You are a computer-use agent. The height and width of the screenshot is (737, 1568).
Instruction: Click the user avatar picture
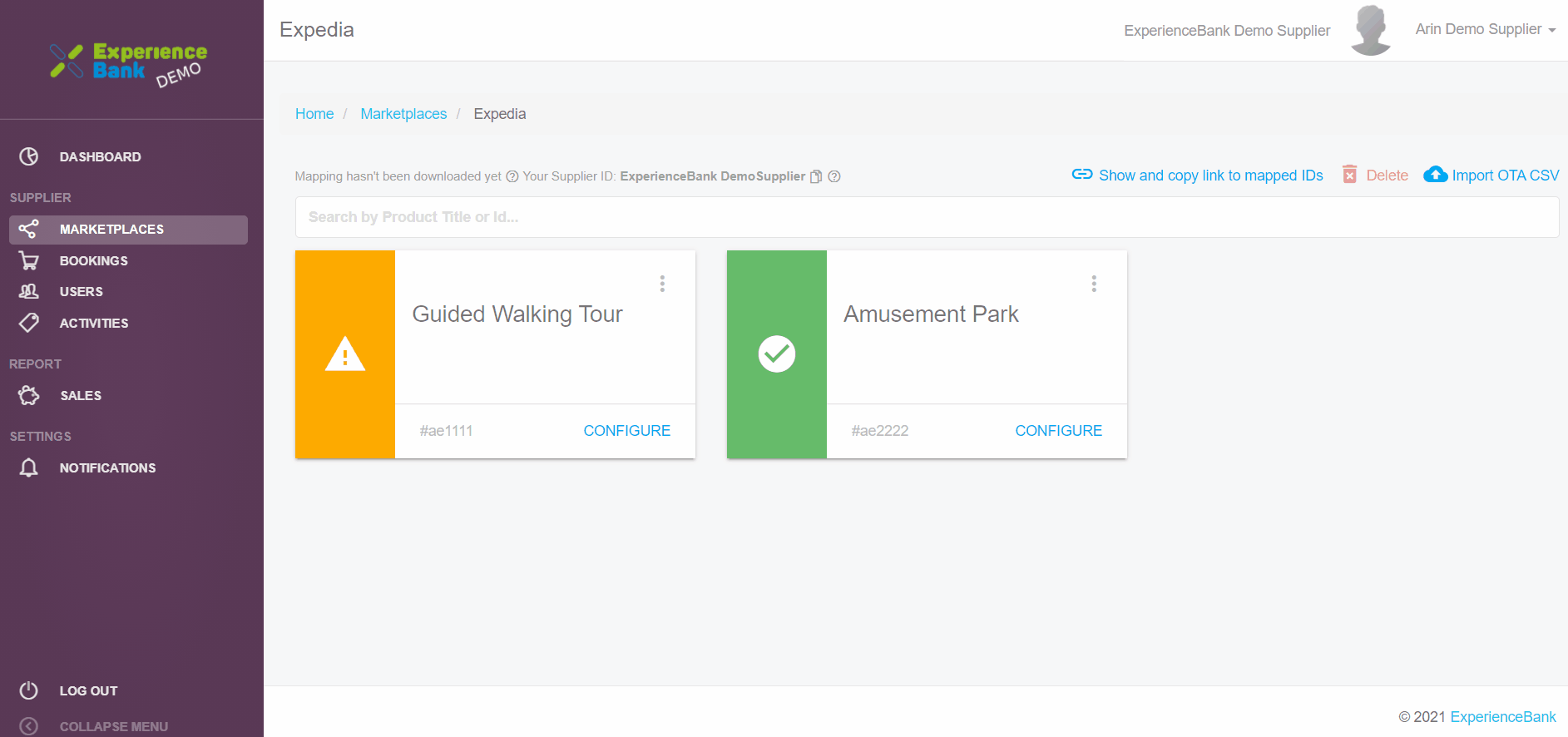pos(1371,30)
